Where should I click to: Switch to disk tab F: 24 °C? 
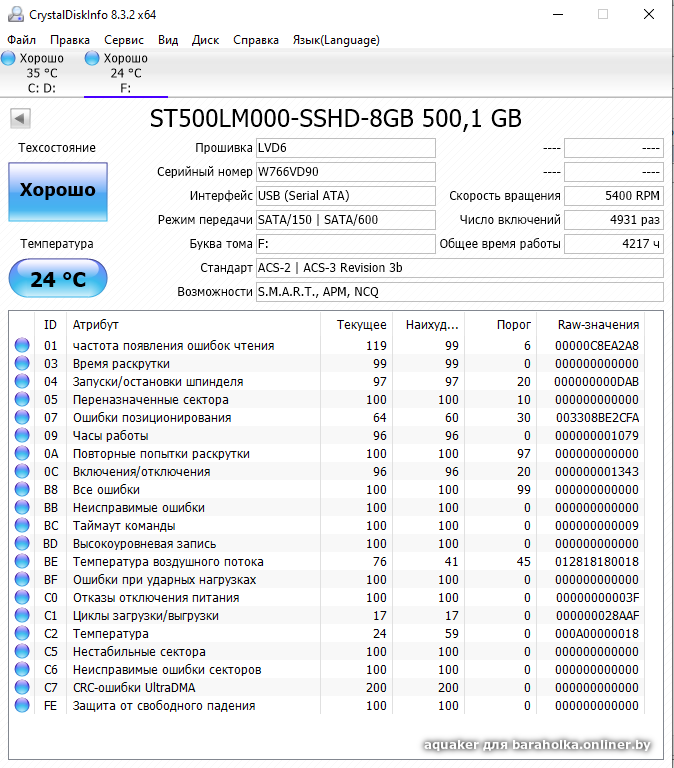coord(126,73)
